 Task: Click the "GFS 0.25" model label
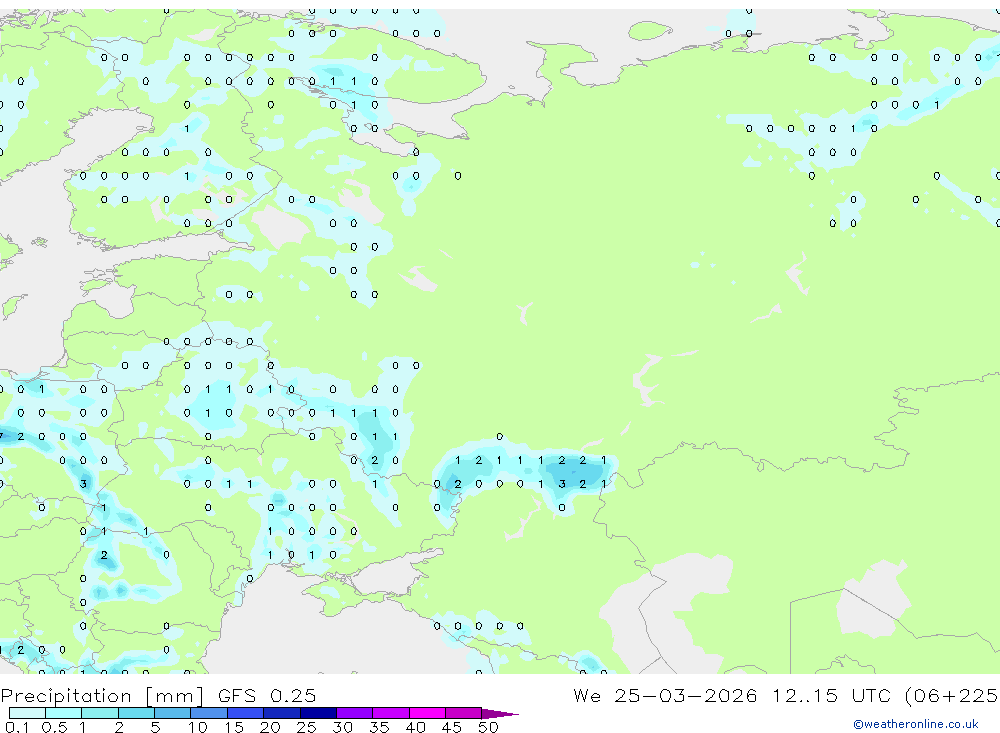click(267, 695)
